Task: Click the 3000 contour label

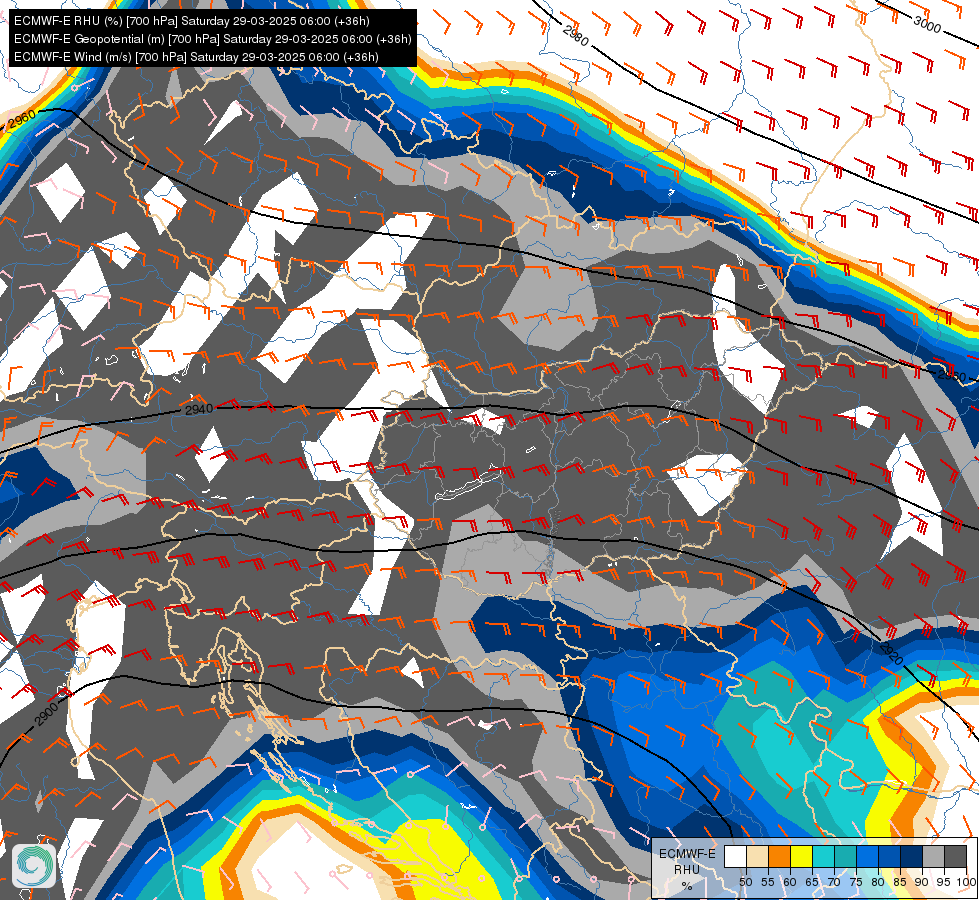Action: (927, 24)
